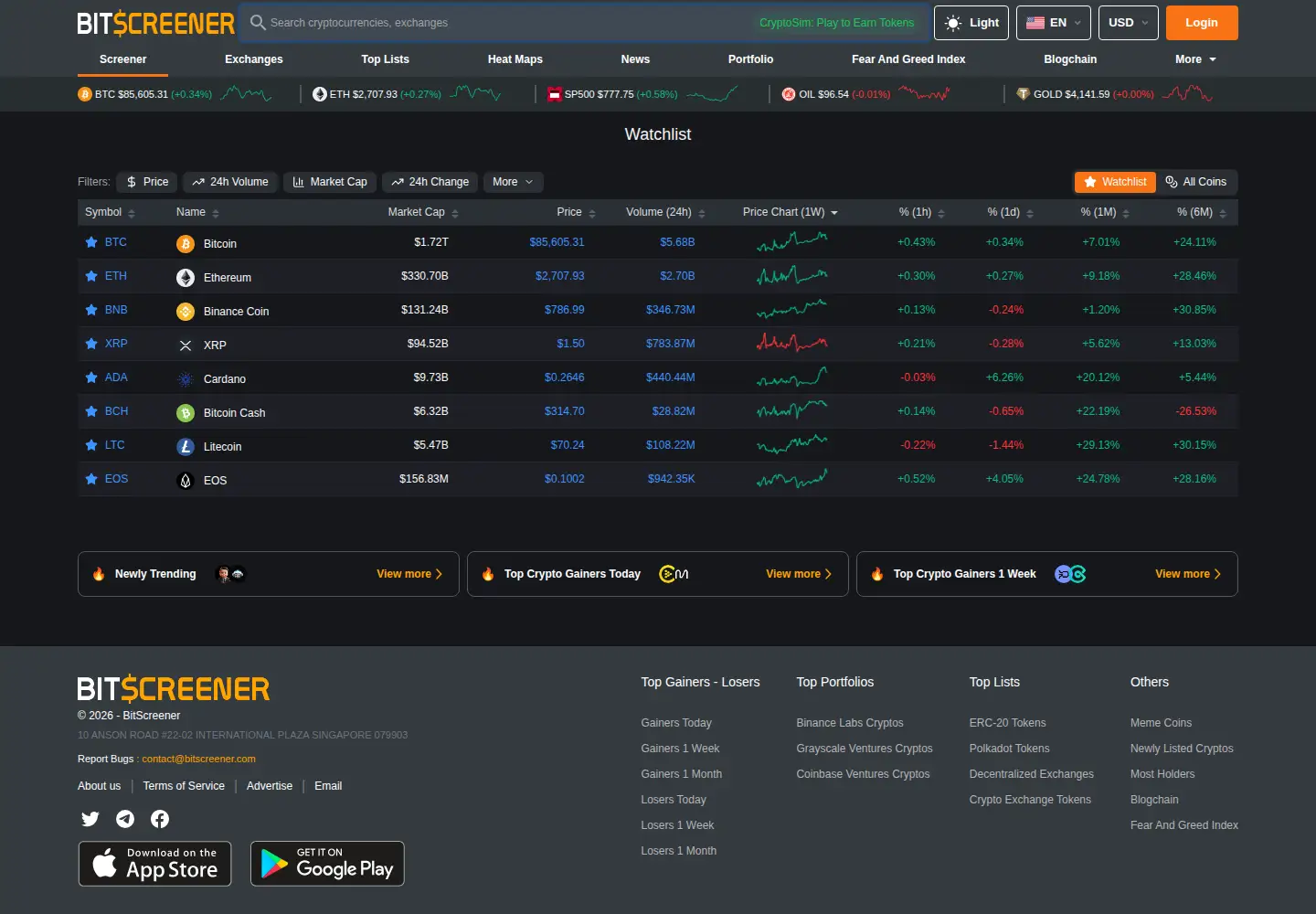Unstar BTC from the watchlist

[x=91, y=242]
